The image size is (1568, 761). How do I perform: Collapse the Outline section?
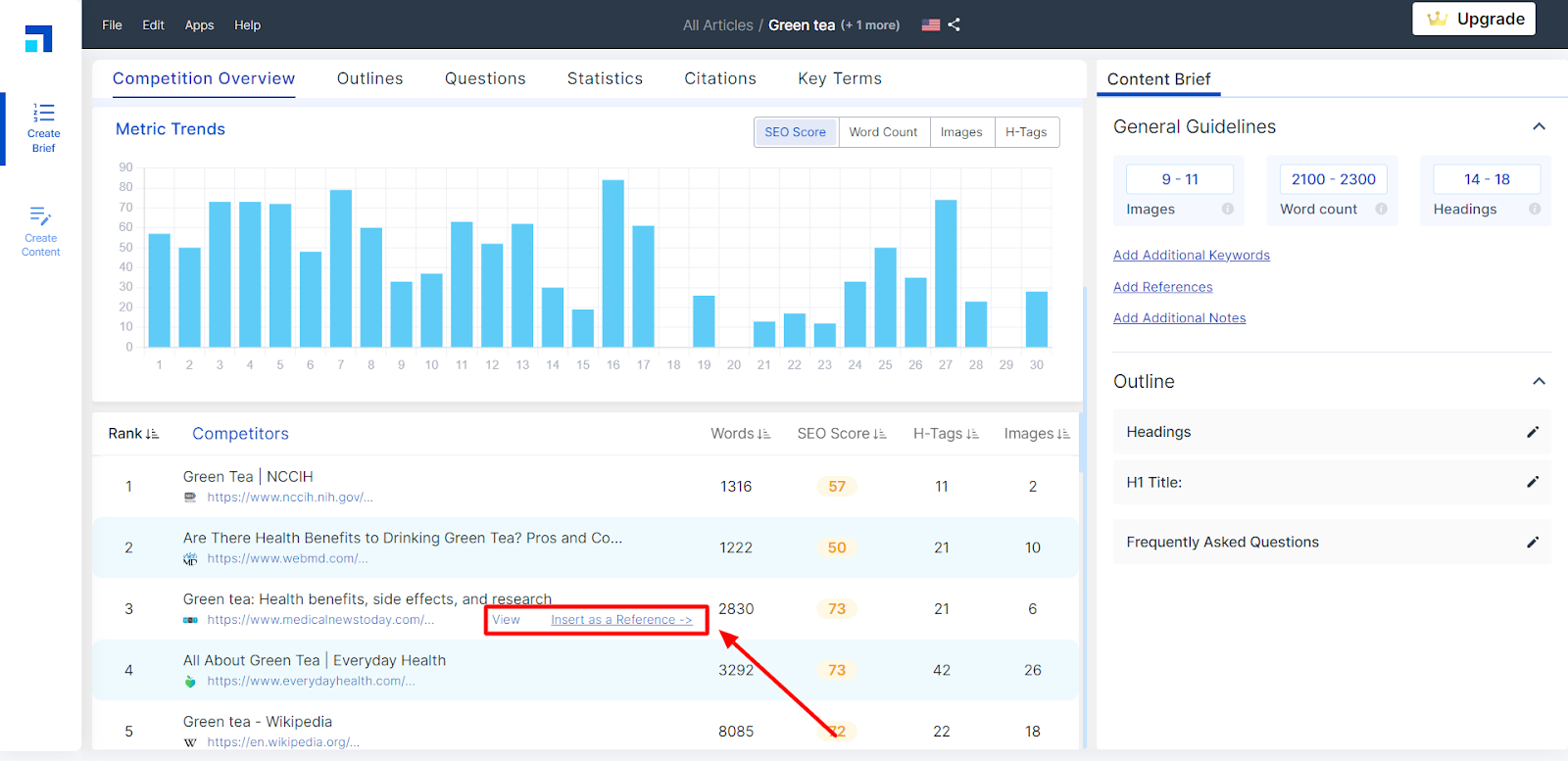click(1539, 381)
